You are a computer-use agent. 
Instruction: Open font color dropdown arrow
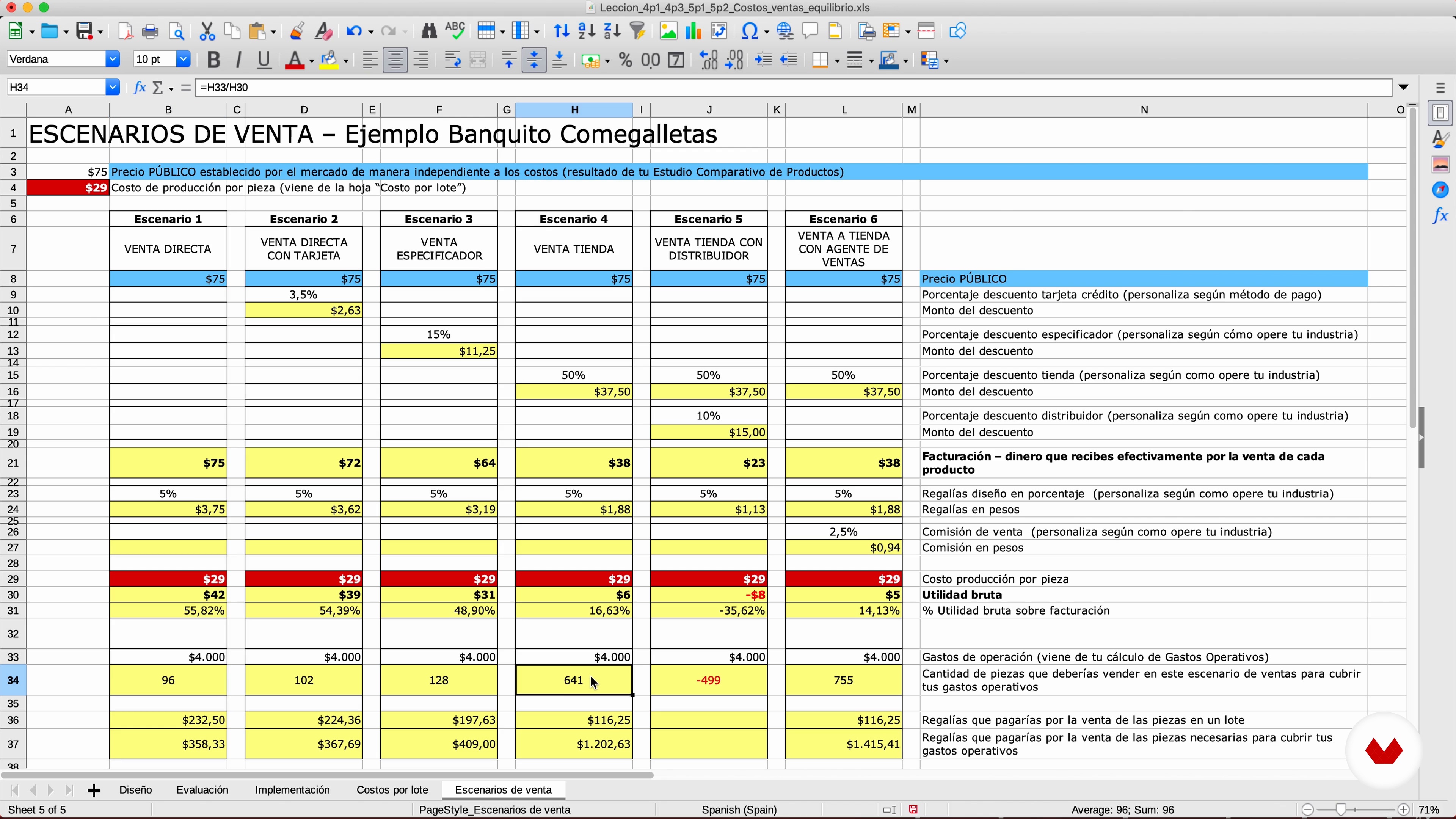click(x=311, y=61)
